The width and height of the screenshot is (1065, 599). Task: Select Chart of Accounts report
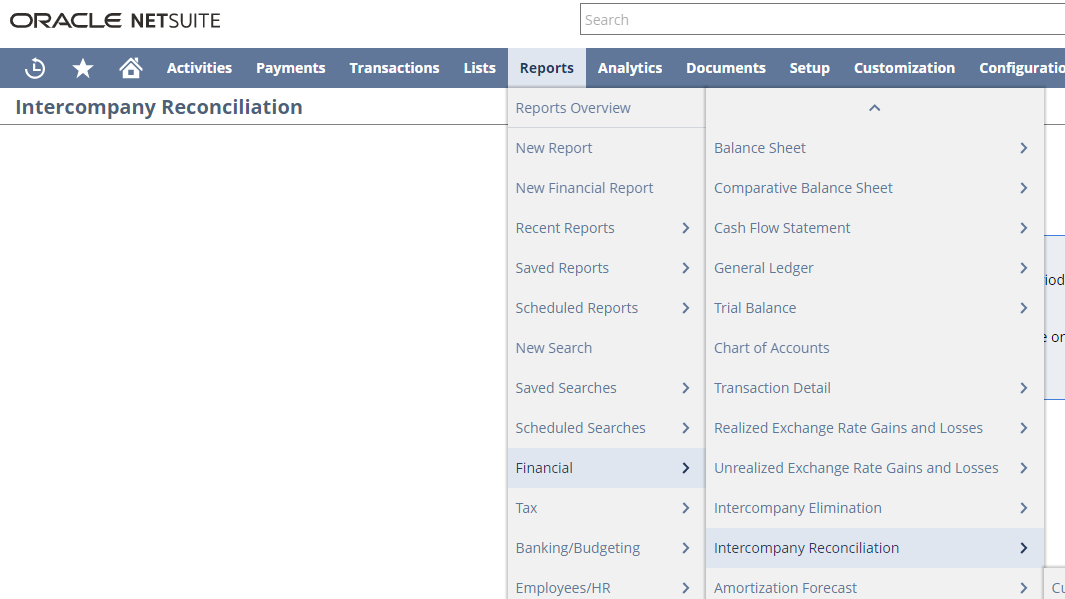771,347
